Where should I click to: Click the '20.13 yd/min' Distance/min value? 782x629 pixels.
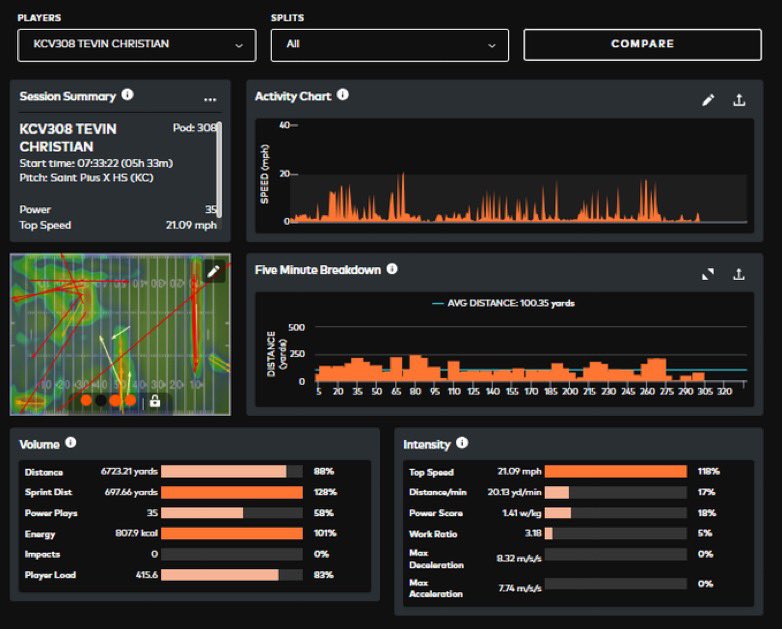tap(514, 492)
